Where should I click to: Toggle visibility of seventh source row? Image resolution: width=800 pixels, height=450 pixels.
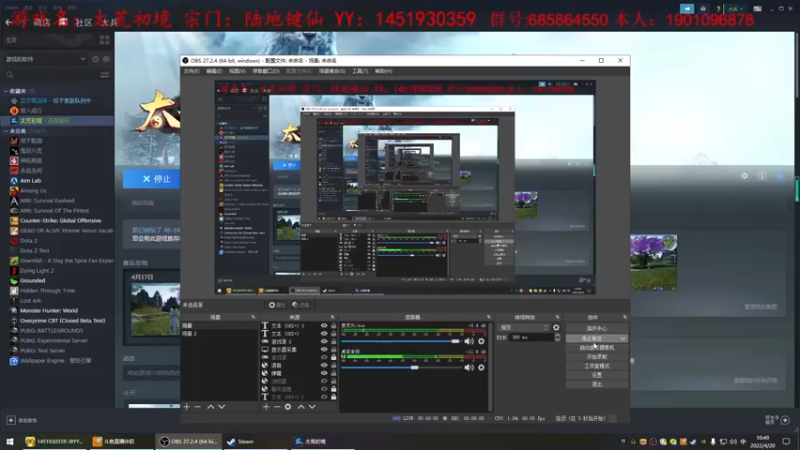tap(324, 373)
